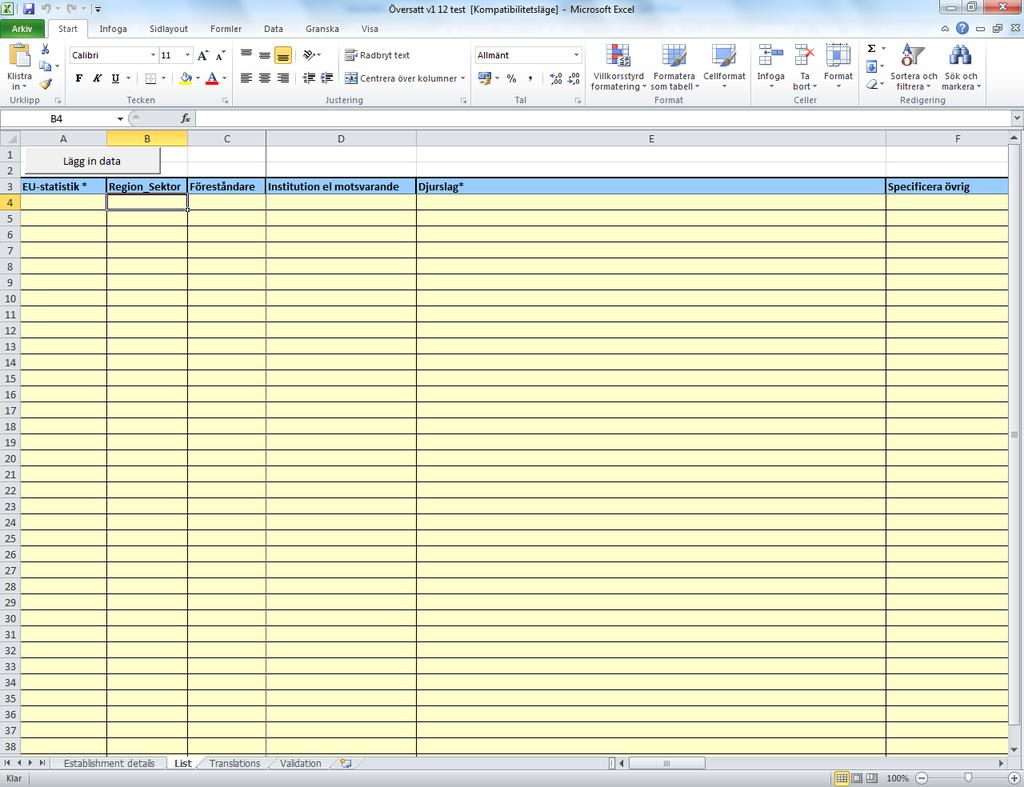
Task: Switch to the Granska ribbon tab
Action: coord(322,29)
